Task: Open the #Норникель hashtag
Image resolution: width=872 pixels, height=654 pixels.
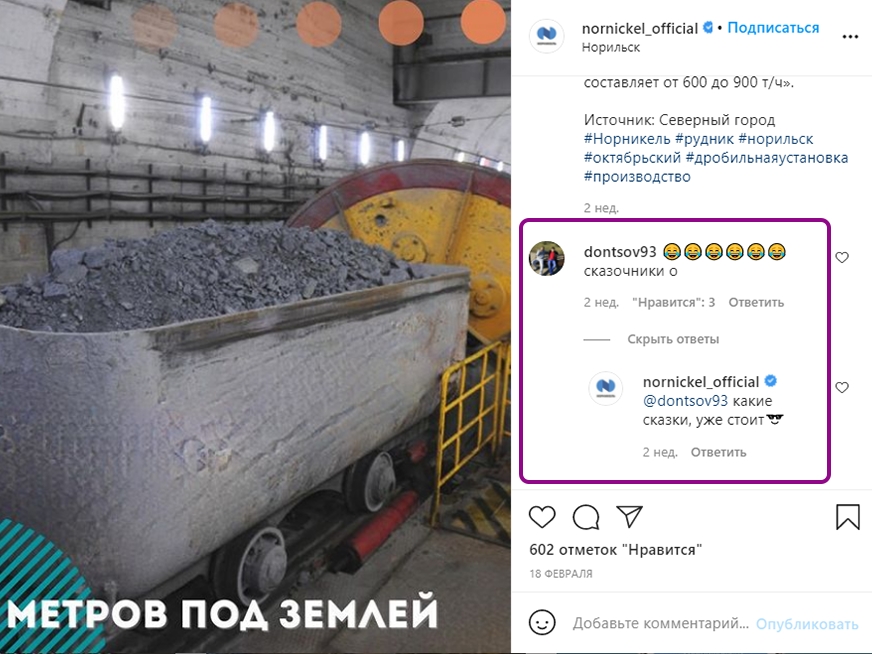Action: pyautogui.click(x=627, y=138)
